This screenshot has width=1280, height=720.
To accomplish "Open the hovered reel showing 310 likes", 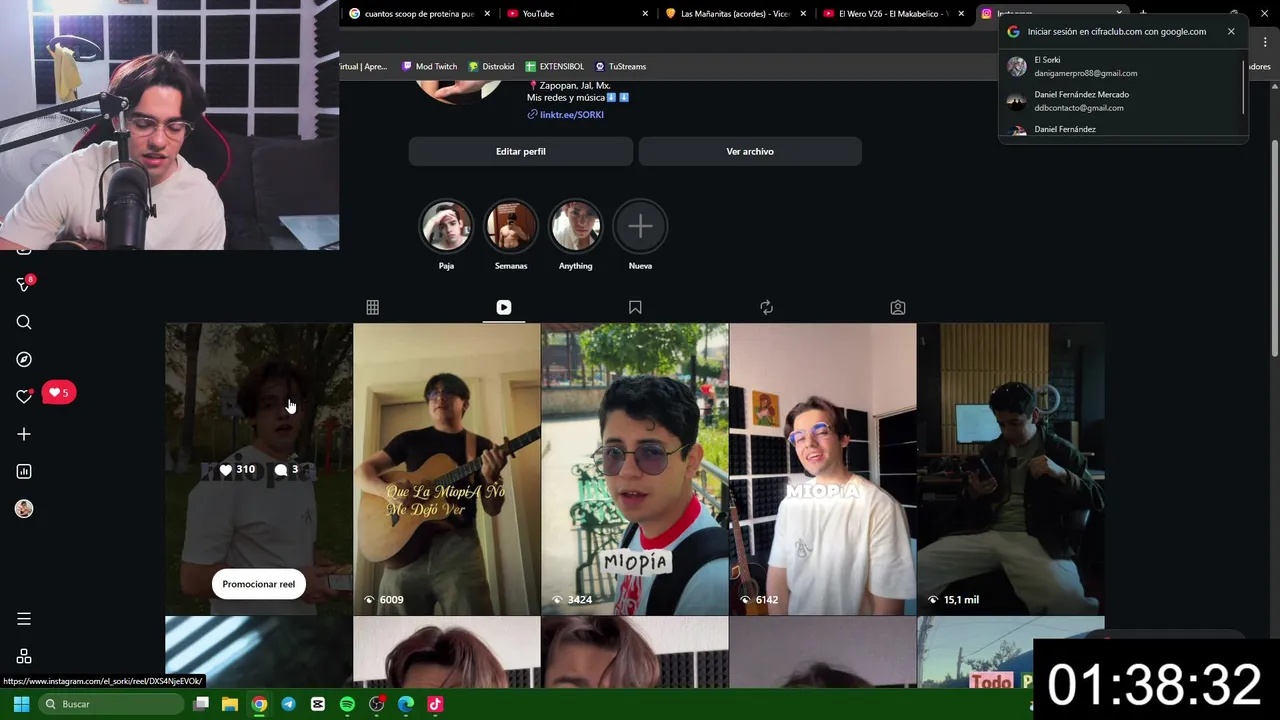I will [259, 469].
